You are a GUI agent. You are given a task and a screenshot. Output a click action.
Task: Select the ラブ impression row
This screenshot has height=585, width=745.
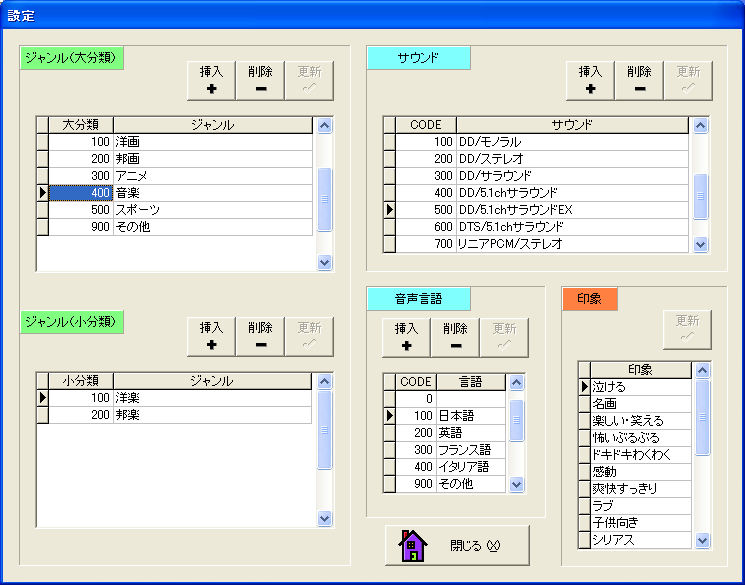(640, 506)
